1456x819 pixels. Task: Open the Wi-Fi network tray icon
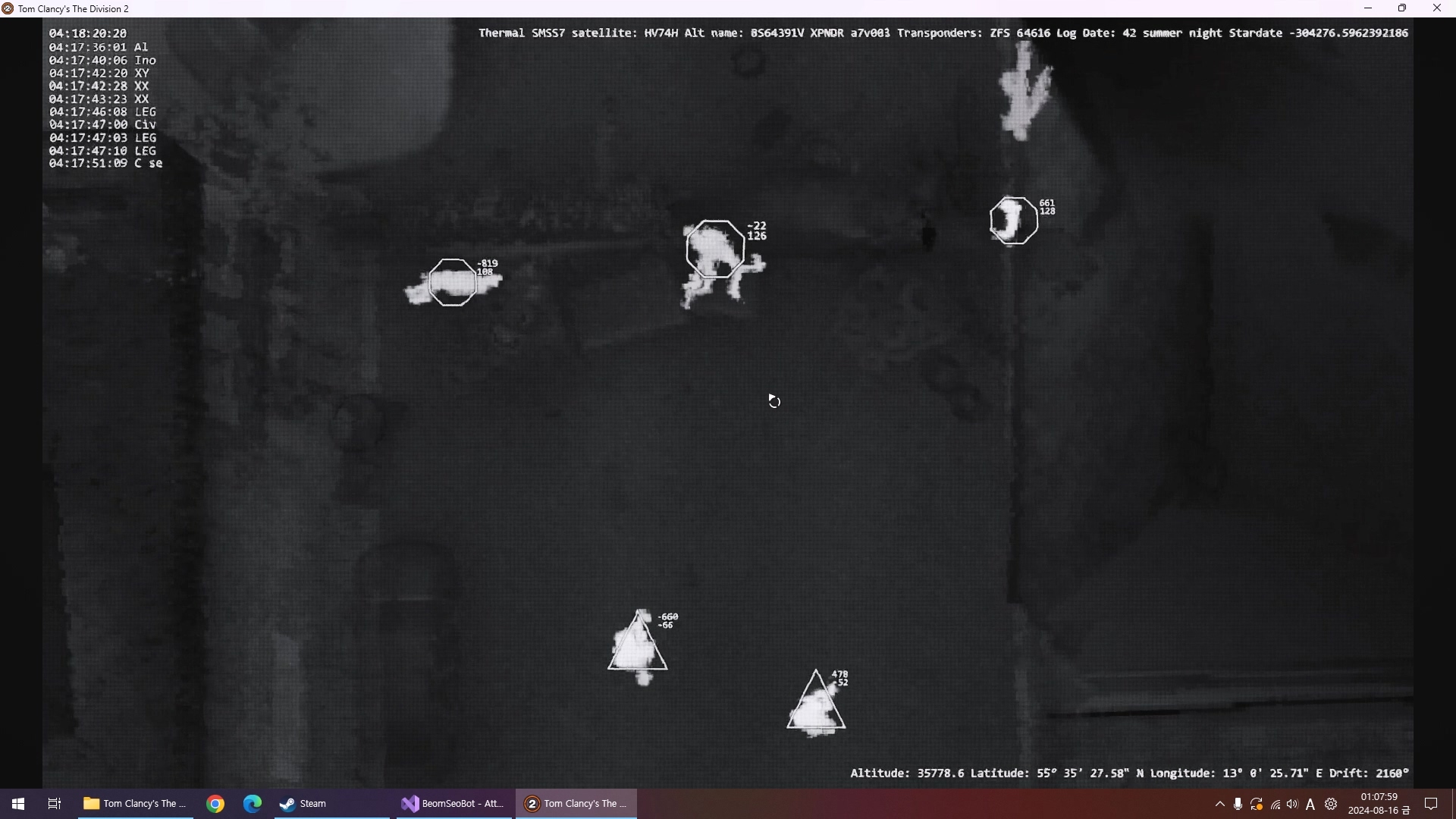[x=1275, y=805]
